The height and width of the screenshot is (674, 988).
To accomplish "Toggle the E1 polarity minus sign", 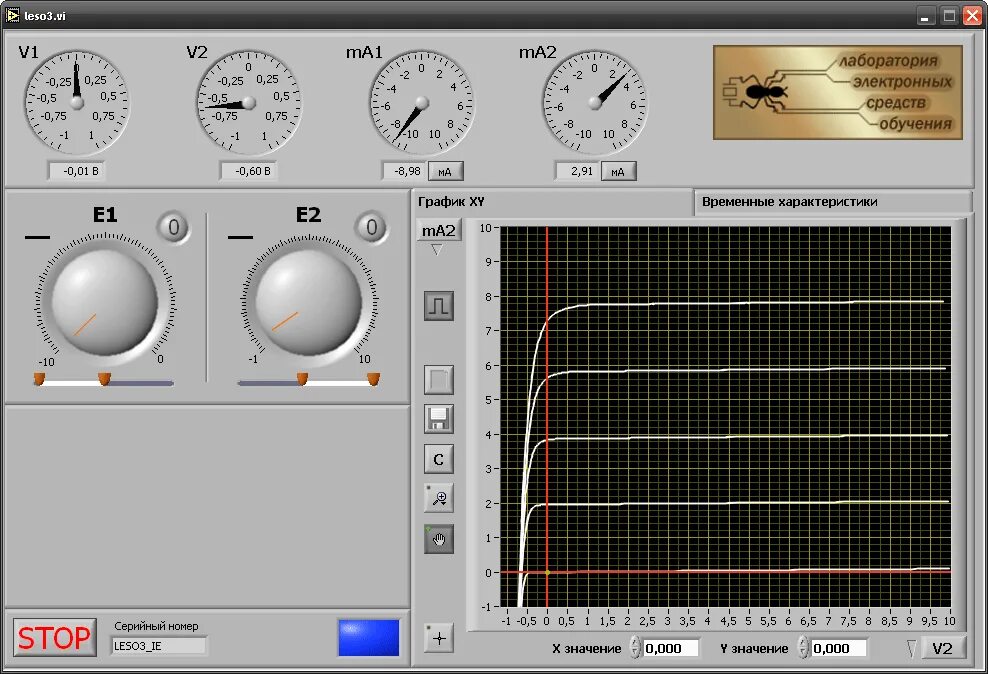I will tap(37, 237).
